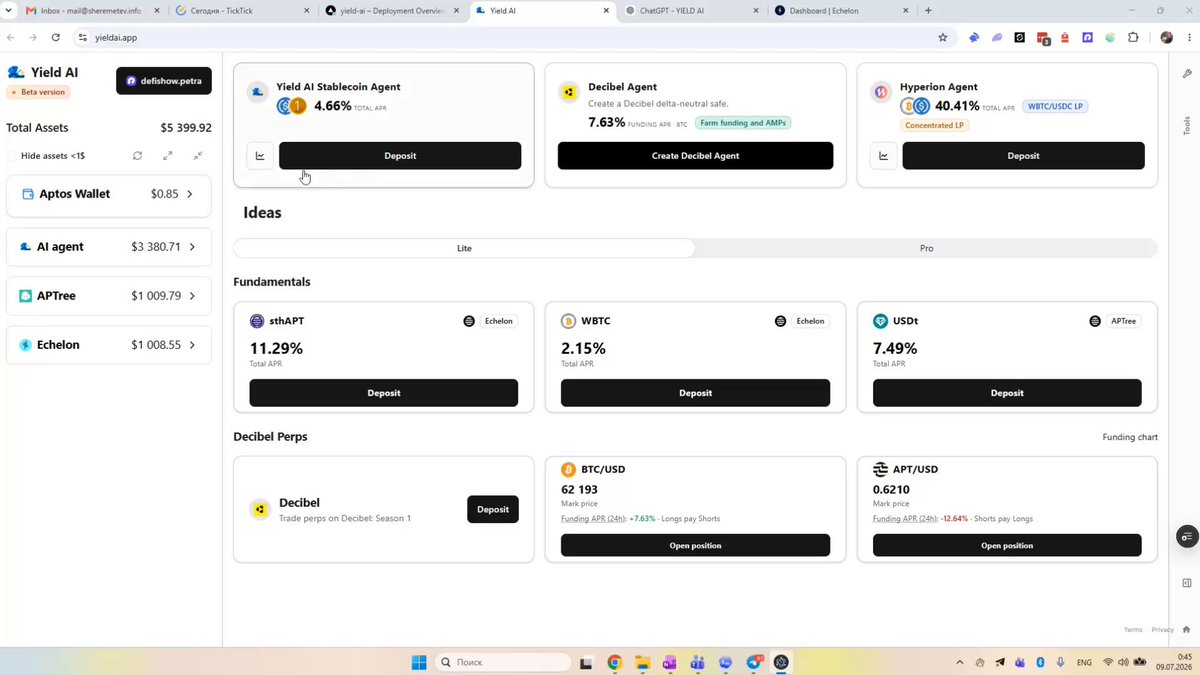Deposit into Yield AI Stablecoin Agent
The width and height of the screenshot is (1200, 675).
pos(400,156)
